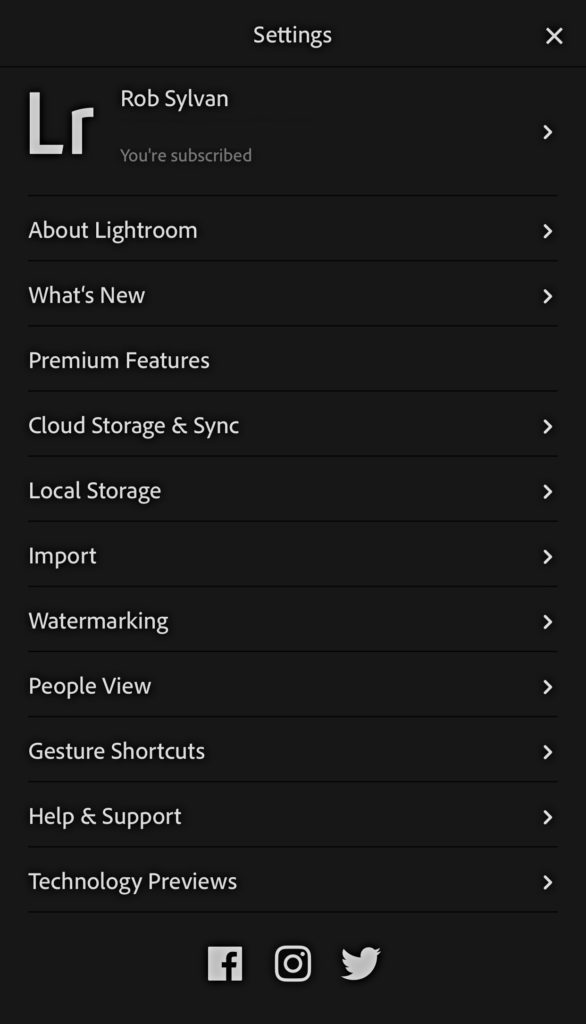This screenshot has width=586, height=1024.
Task: Open People View settings
Action: (293, 686)
